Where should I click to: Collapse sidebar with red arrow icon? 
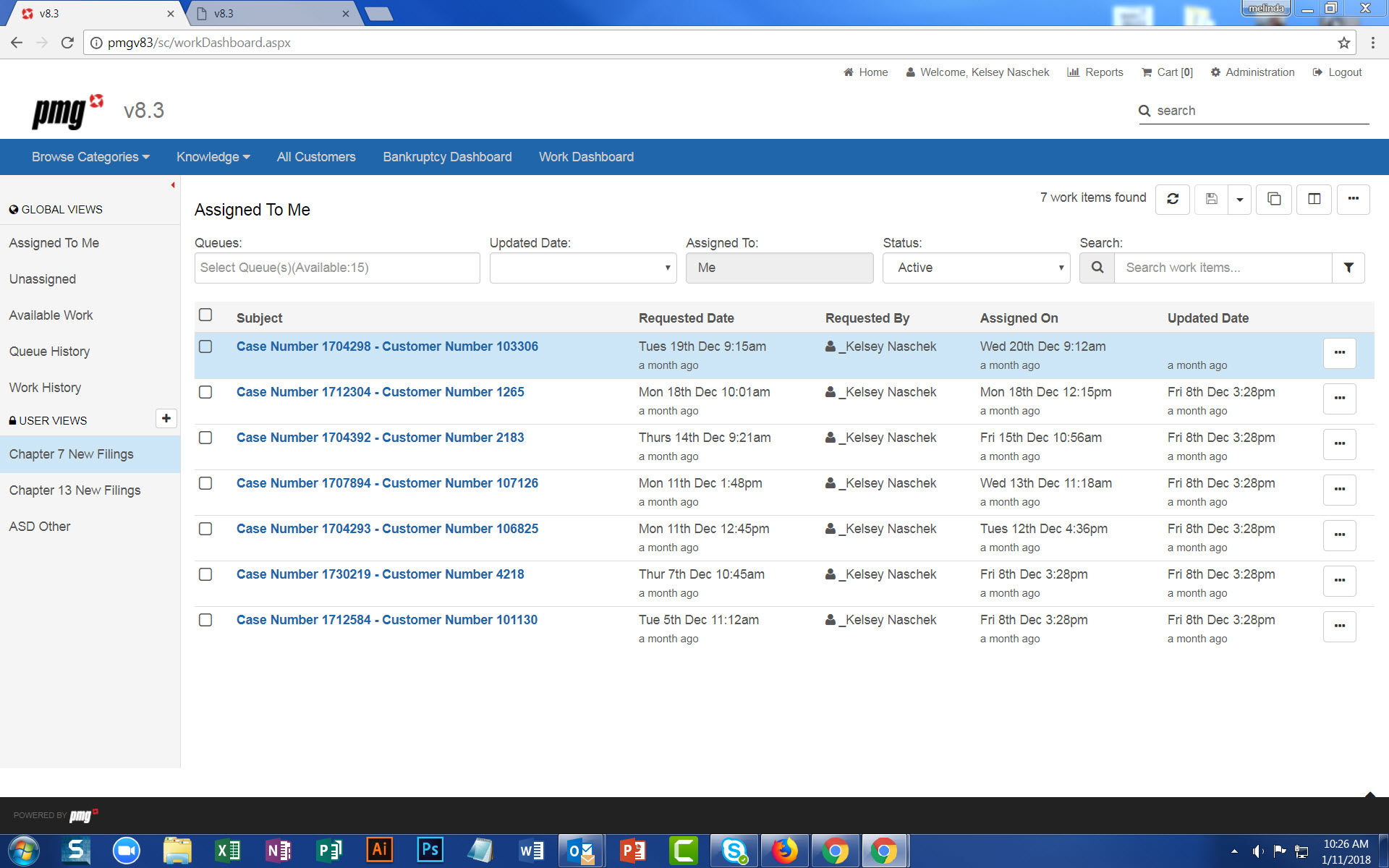coord(173,185)
